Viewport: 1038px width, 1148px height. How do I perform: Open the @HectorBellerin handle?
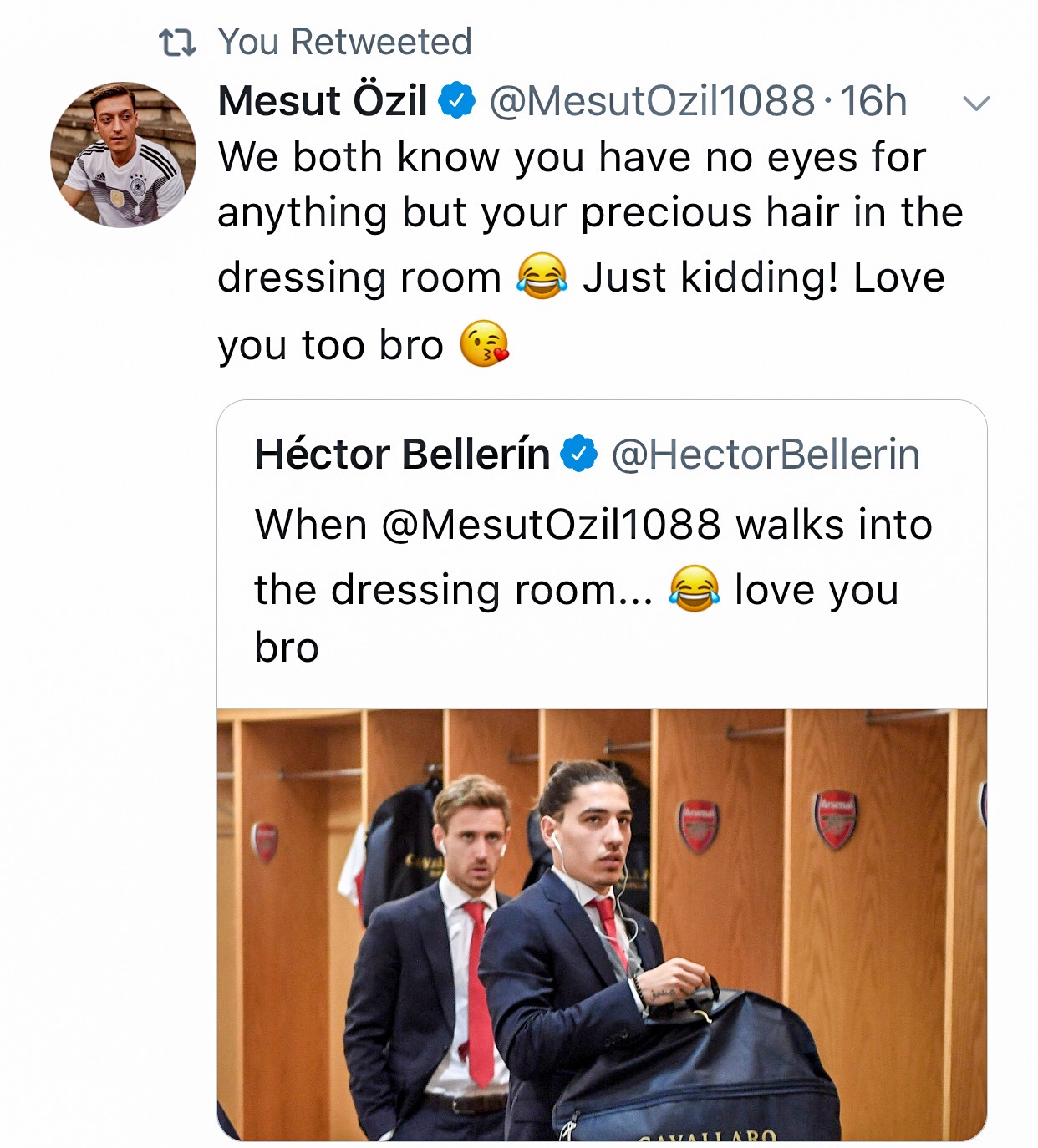point(766,455)
